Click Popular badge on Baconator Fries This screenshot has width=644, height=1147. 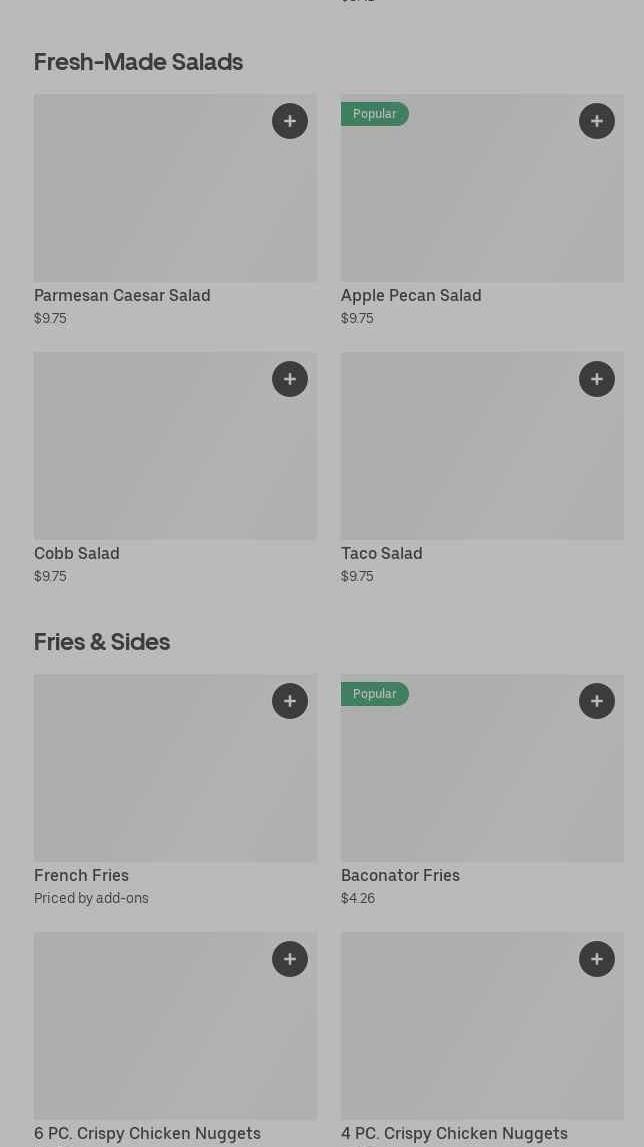click(375, 694)
